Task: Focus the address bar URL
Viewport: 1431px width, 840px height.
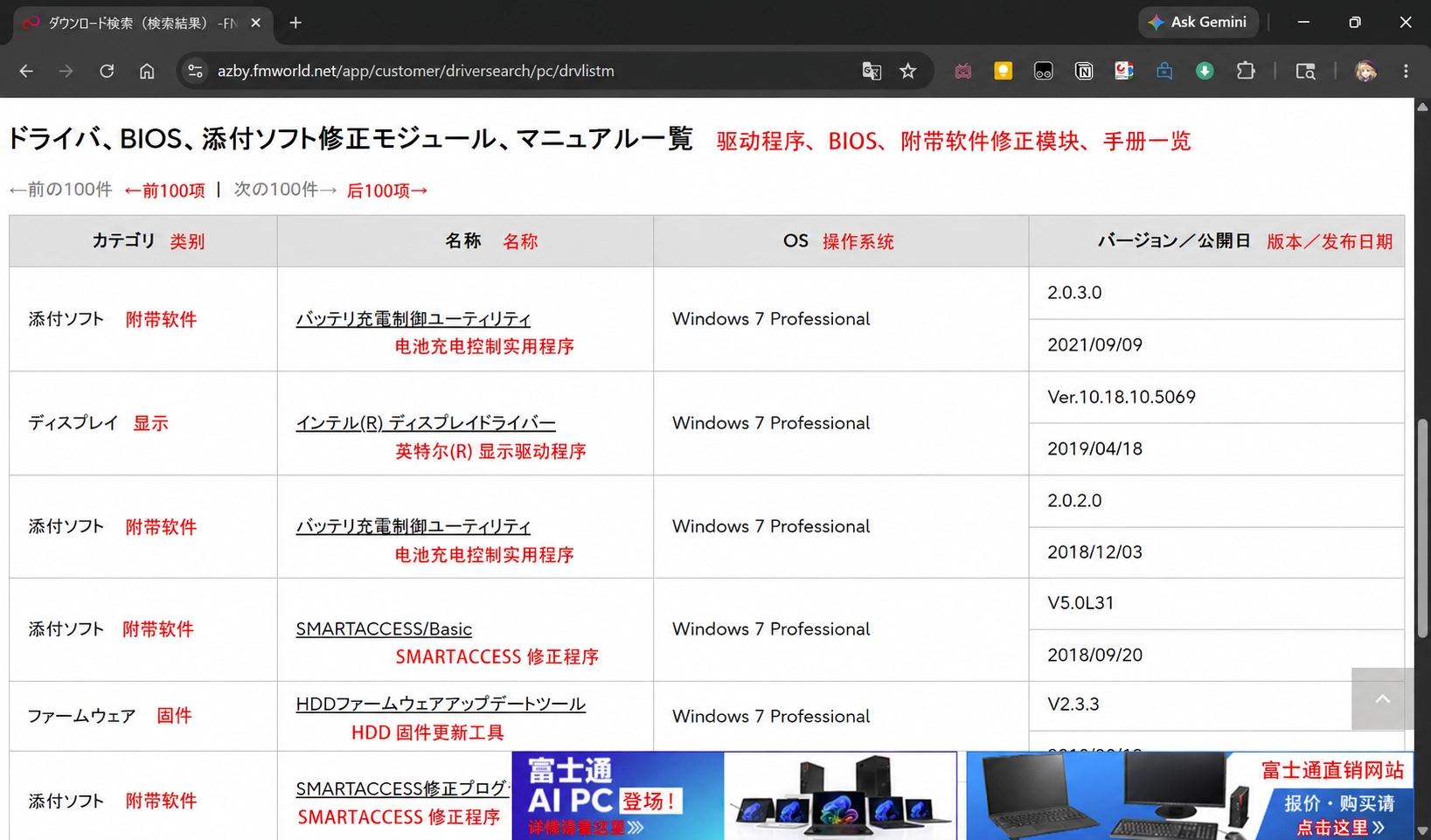Action: [416, 71]
